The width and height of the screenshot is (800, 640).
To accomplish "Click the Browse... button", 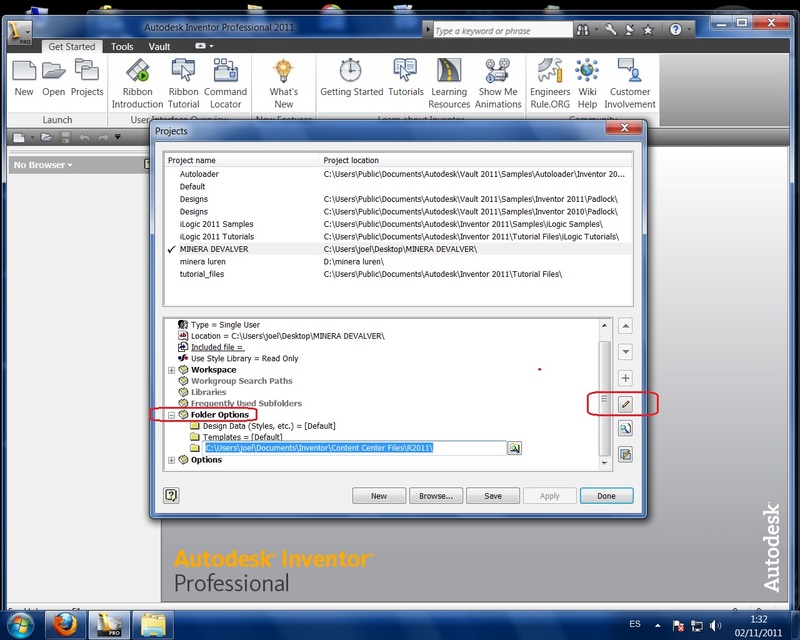I will [436, 496].
